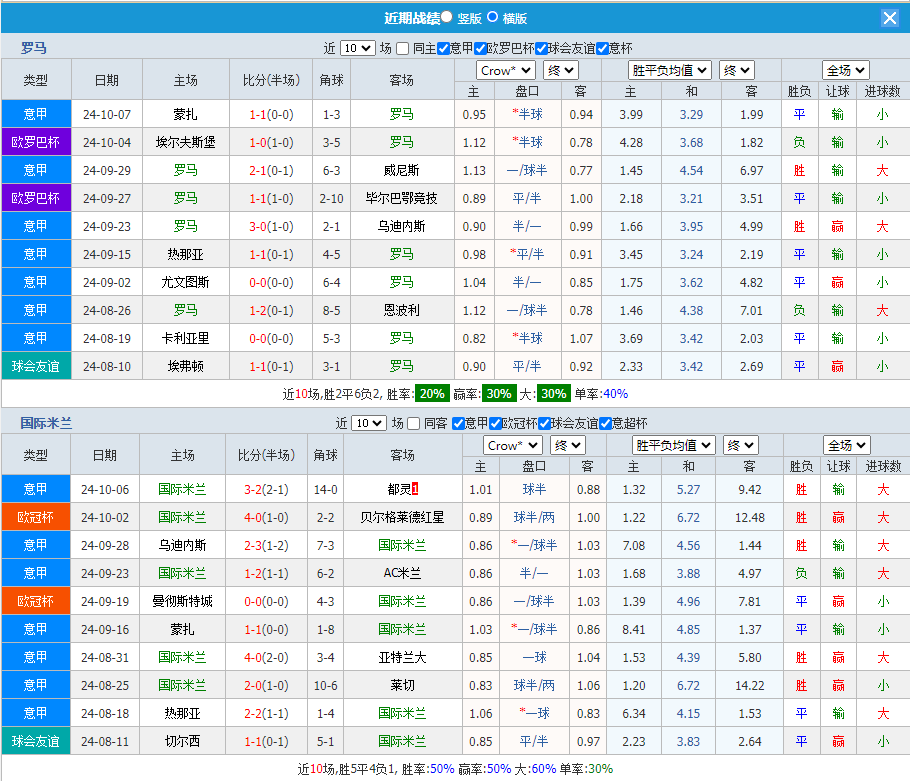Switch to the 横版 layout option
The image size is (910, 781).
pyautogui.click(x=492, y=17)
